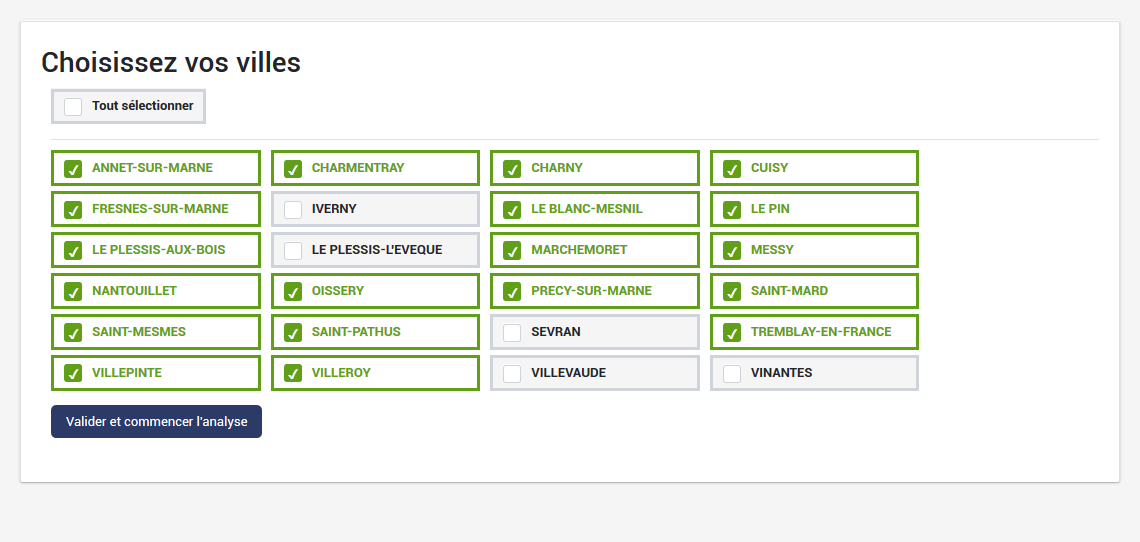Viewport: 1140px width, 542px height.
Task: Uncheck SAINT-PATHUS checkbox
Action: point(293,333)
